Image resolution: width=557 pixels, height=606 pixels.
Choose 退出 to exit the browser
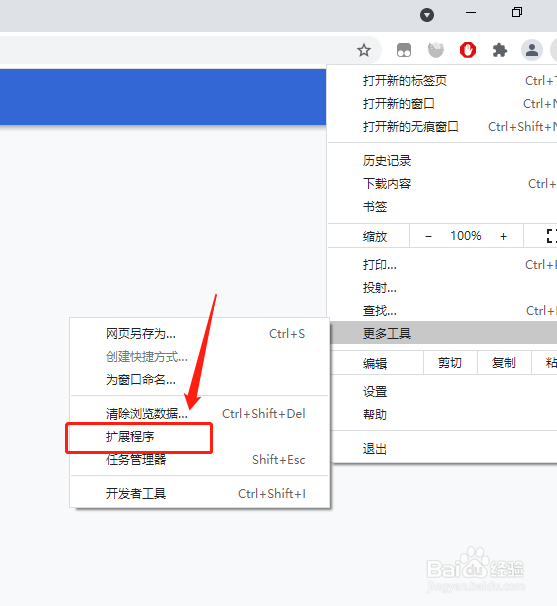pos(444,449)
